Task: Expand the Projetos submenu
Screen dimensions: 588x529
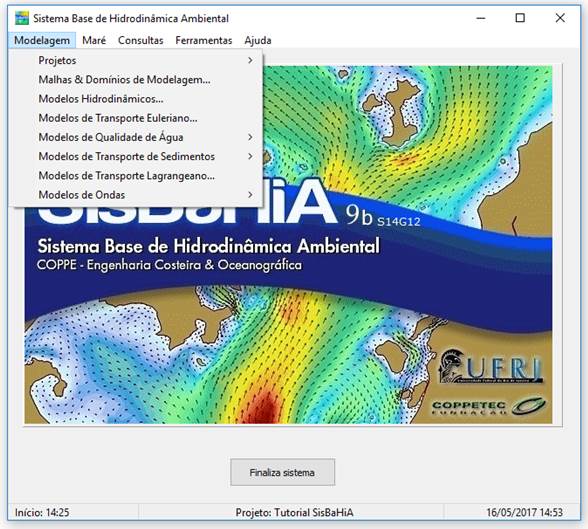Action: pyautogui.click(x=136, y=60)
